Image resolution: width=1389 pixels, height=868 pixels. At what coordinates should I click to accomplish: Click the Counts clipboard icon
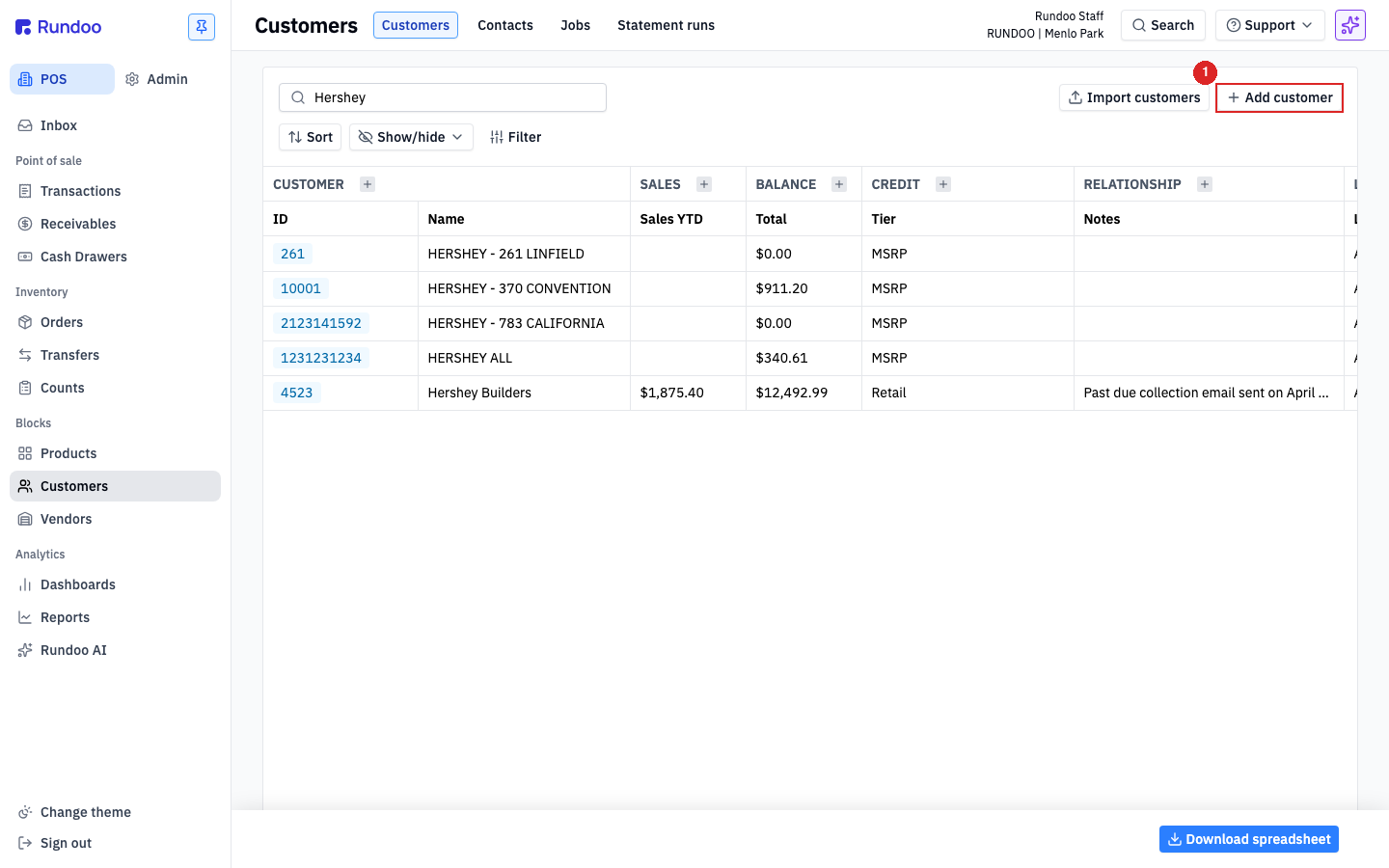[x=25, y=388]
